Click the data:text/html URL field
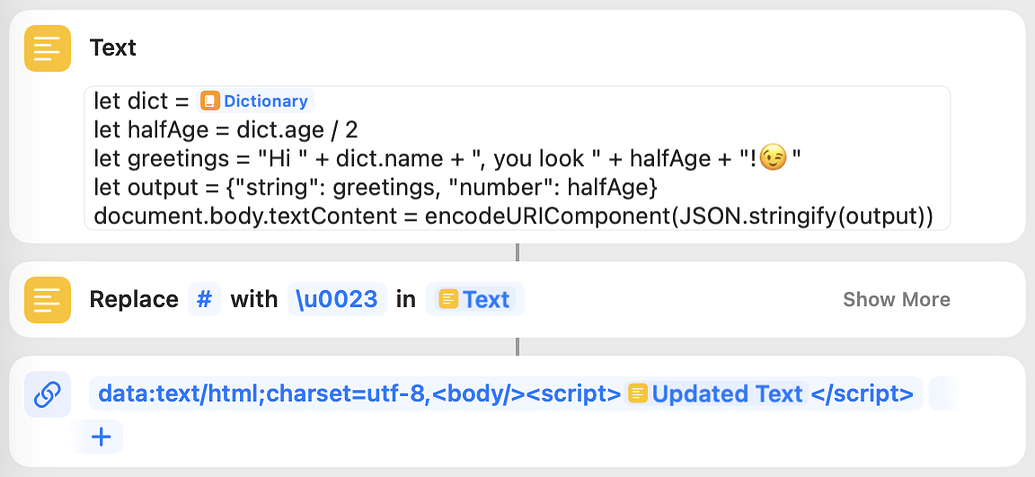This screenshot has width=1035, height=477. [506, 394]
